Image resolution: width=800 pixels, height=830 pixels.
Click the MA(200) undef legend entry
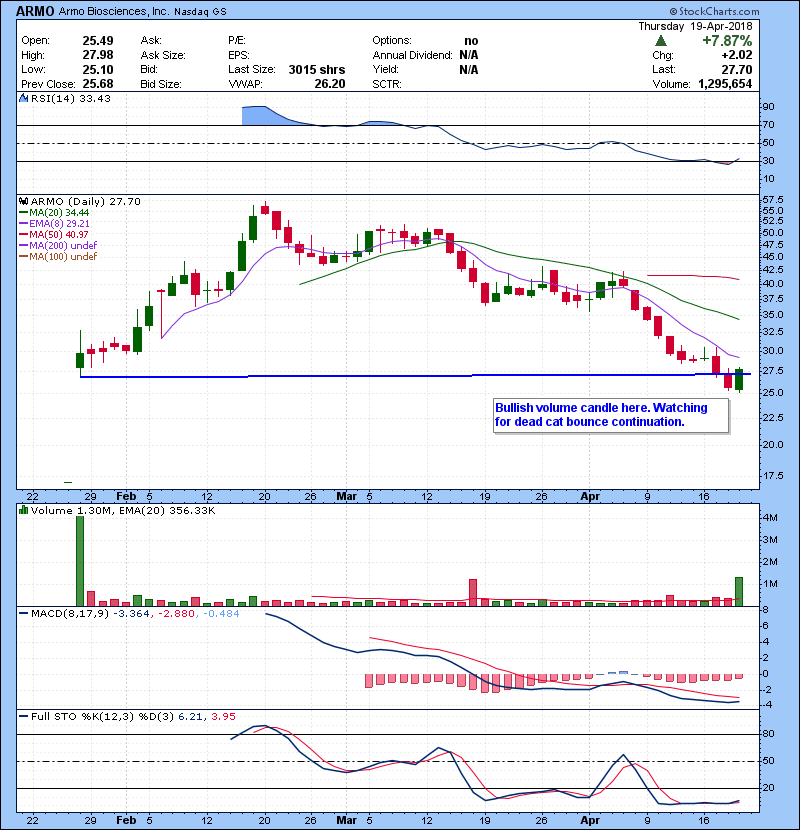coord(58,245)
